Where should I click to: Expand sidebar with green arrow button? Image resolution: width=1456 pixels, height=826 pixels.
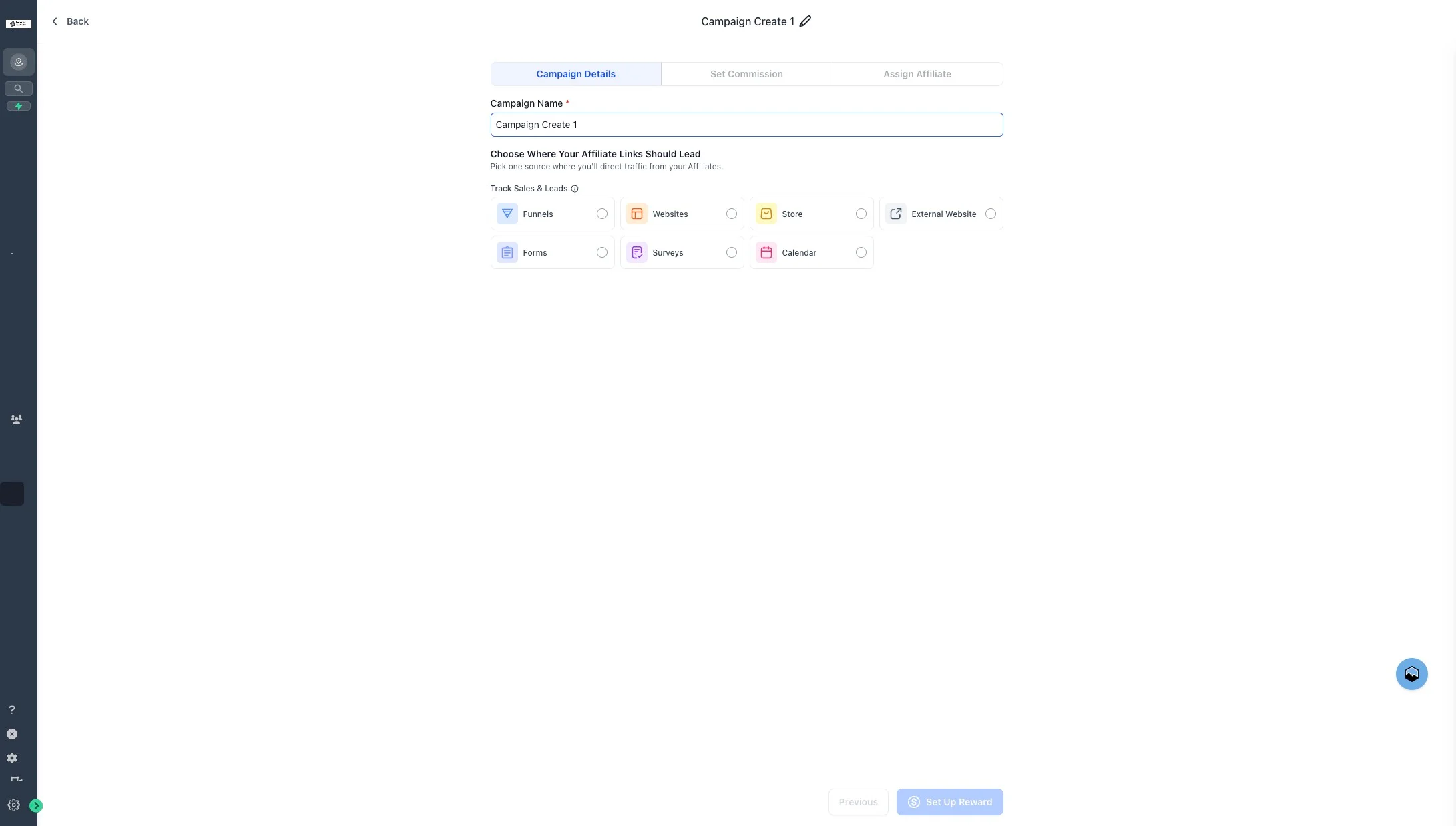(x=36, y=806)
